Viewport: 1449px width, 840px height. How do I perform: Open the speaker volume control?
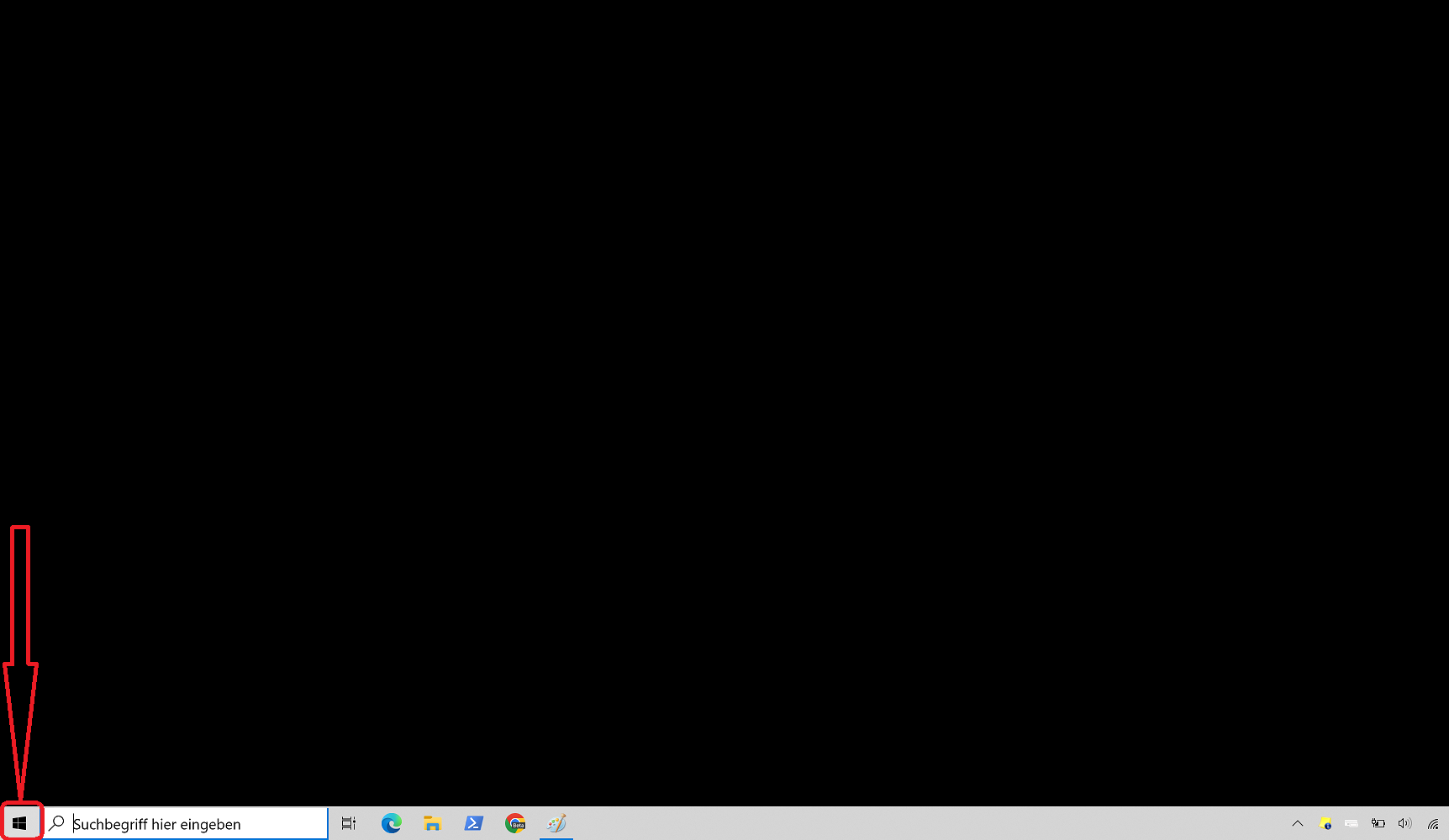point(1404,823)
